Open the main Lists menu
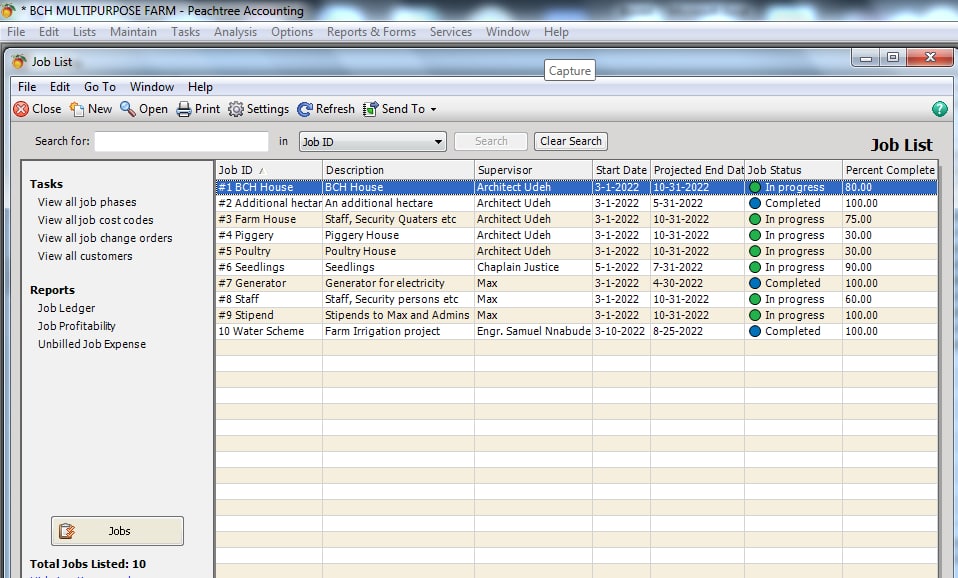This screenshot has width=958, height=578. pos(84,32)
